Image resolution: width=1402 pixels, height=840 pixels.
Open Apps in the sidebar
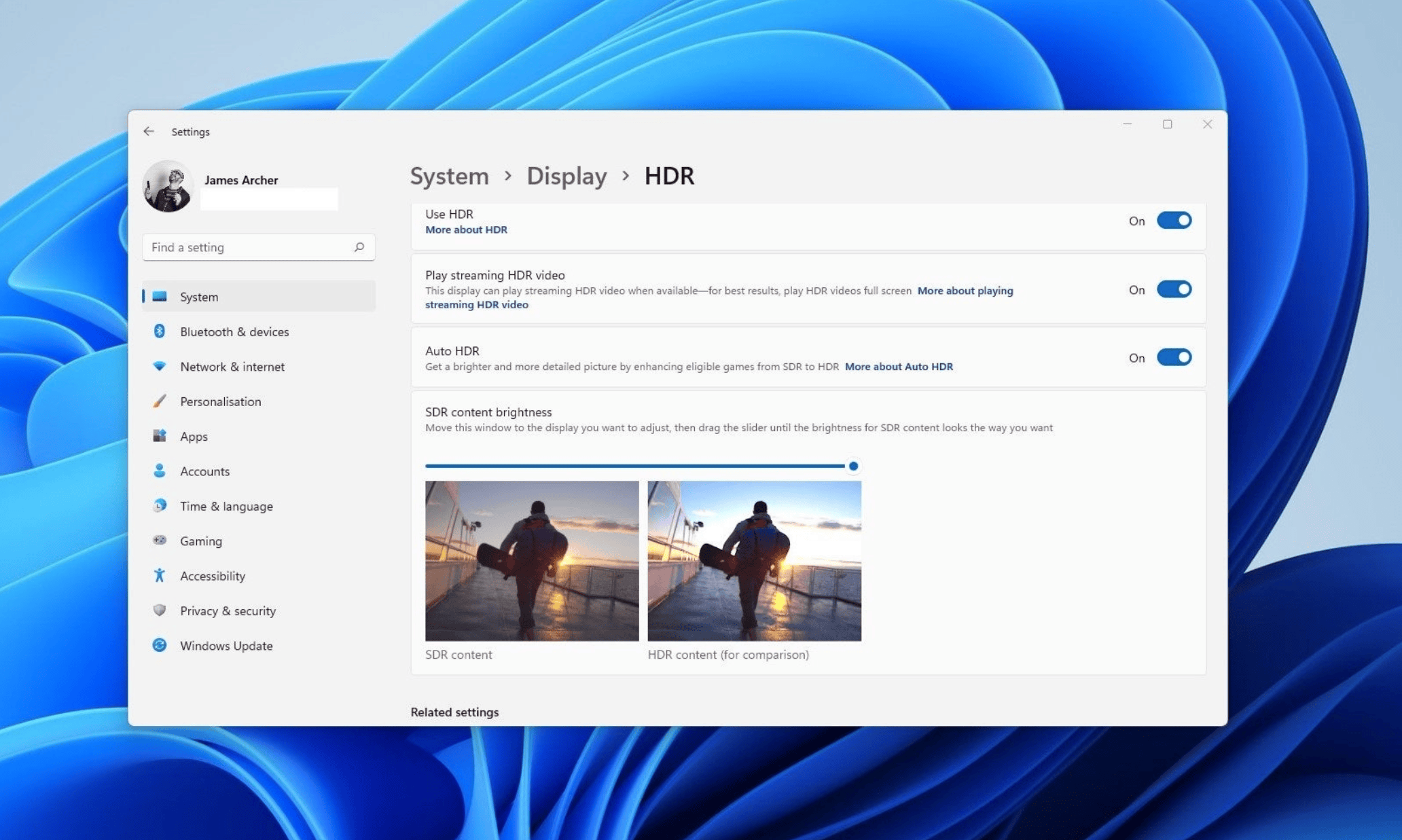[194, 436]
